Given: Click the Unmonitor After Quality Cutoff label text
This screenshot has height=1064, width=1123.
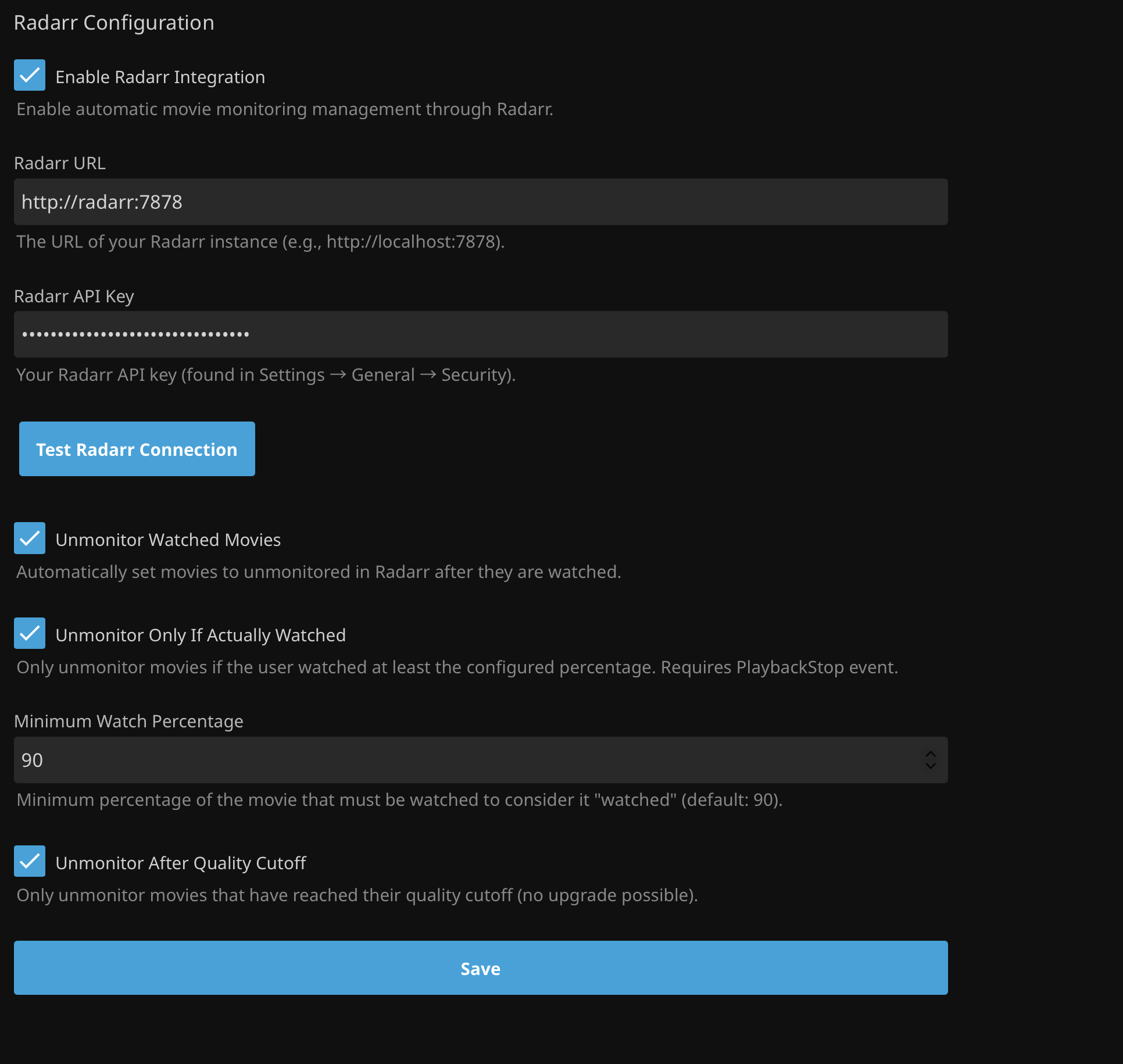Looking at the screenshot, I should (180, 863).
